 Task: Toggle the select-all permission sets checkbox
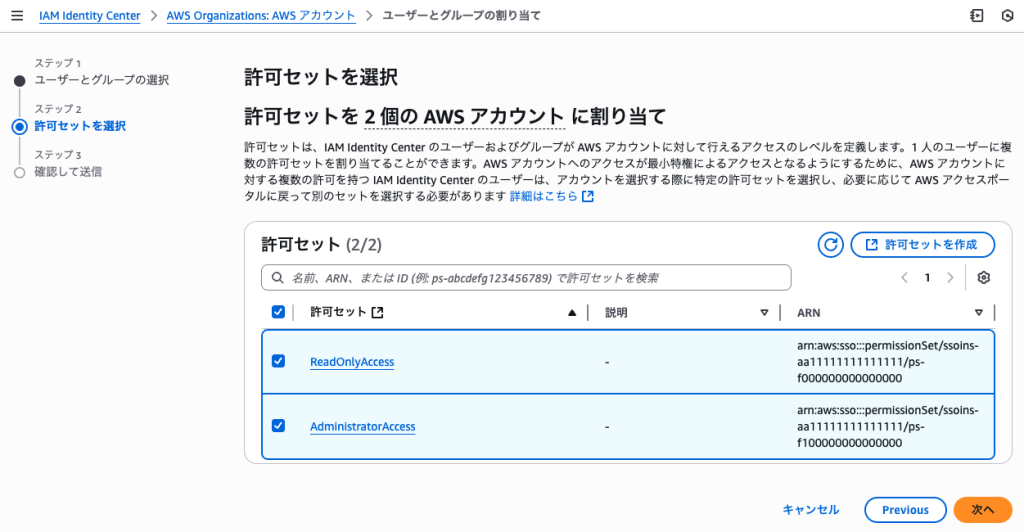point(279,312)
